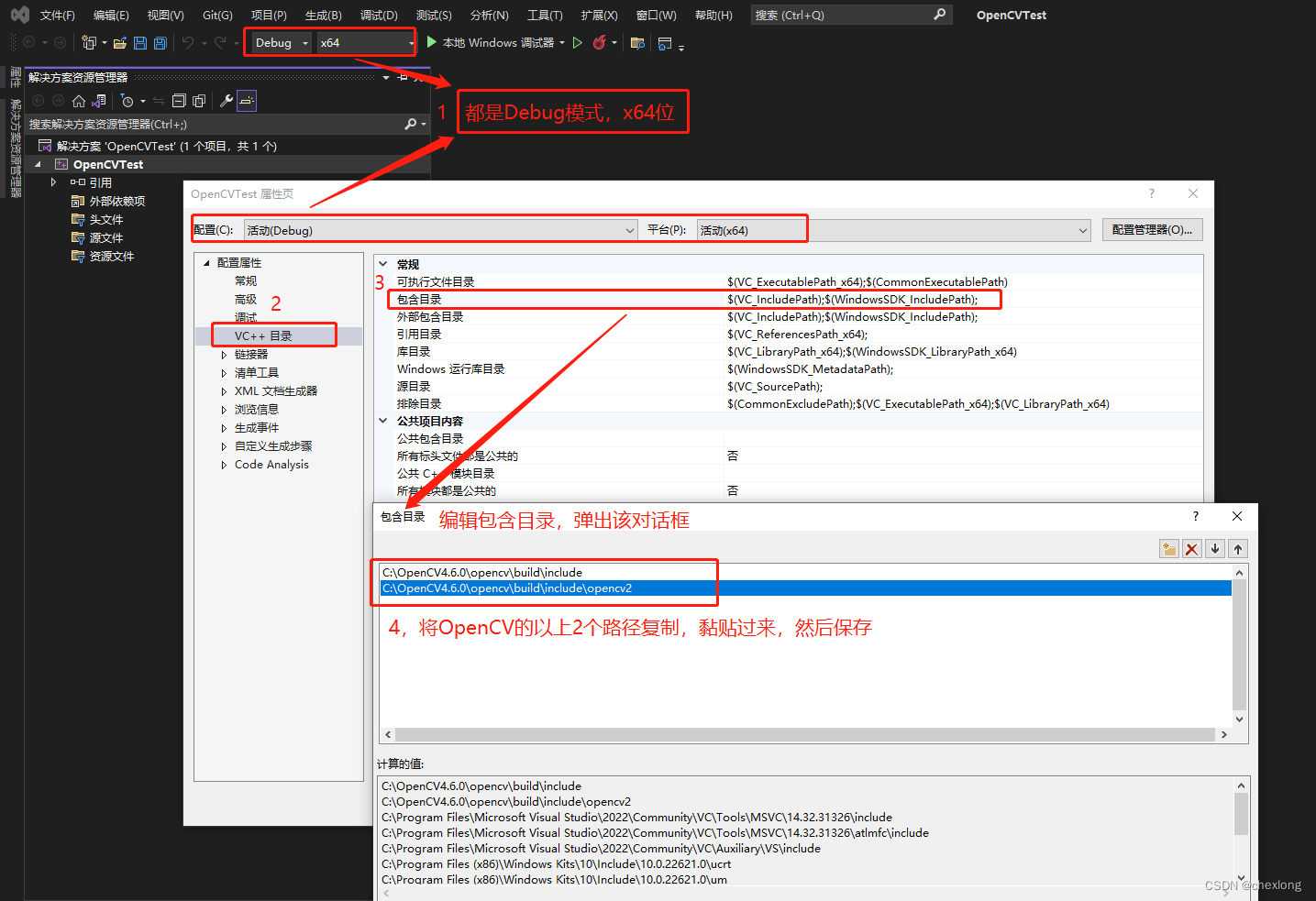Collapse the 公共项目内容 property group
This screenshot has width=1316, height=901.
383,421
